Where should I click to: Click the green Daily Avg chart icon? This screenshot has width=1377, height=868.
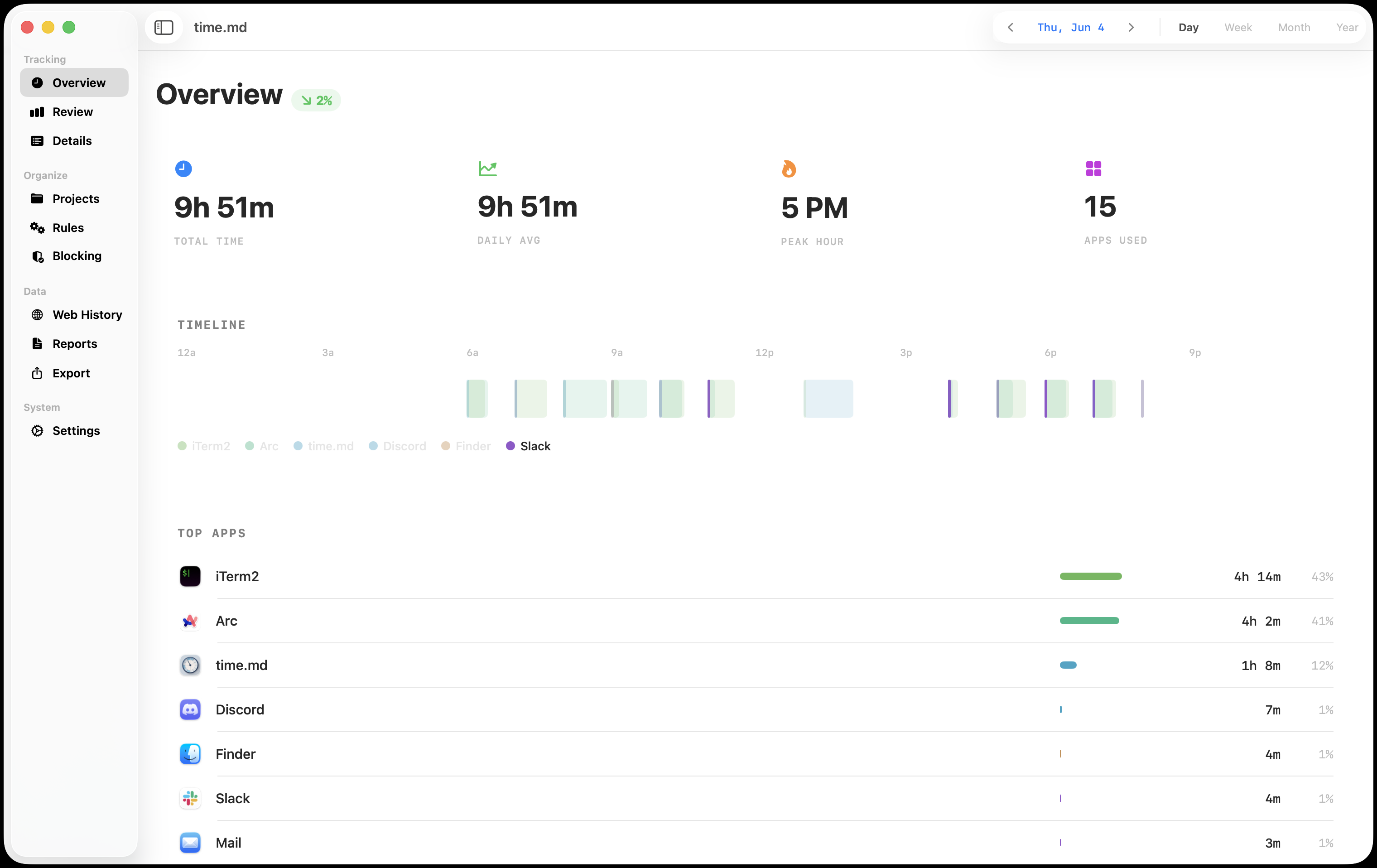(488, 168)
